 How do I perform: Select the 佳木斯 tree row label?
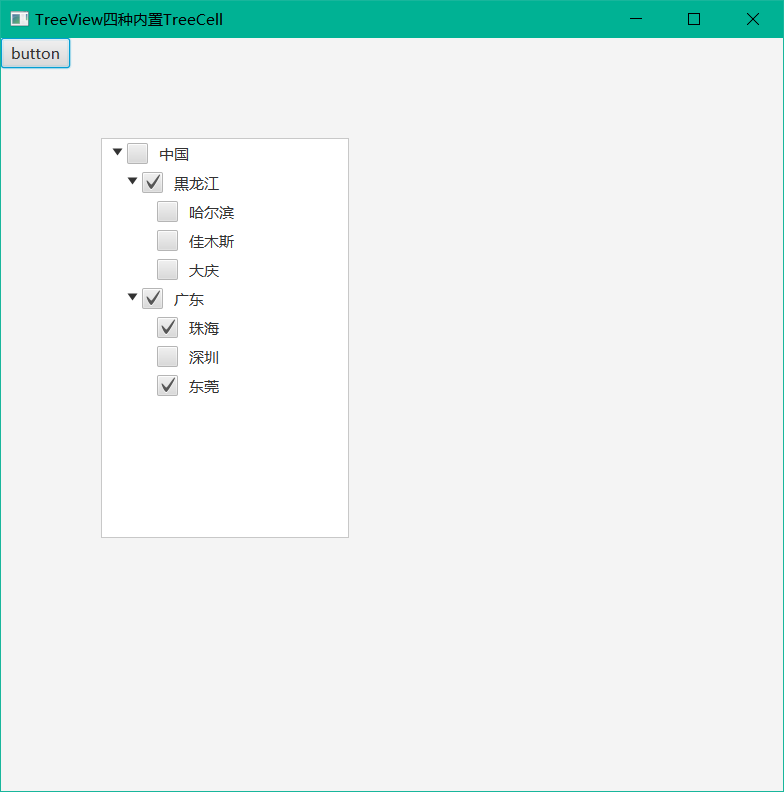212,241
